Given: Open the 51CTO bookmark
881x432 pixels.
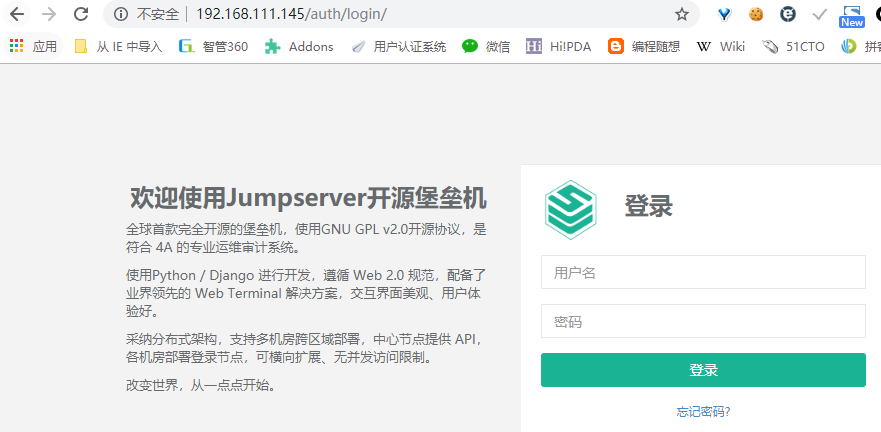Looking at the screenshot, I should click(793, 47).
